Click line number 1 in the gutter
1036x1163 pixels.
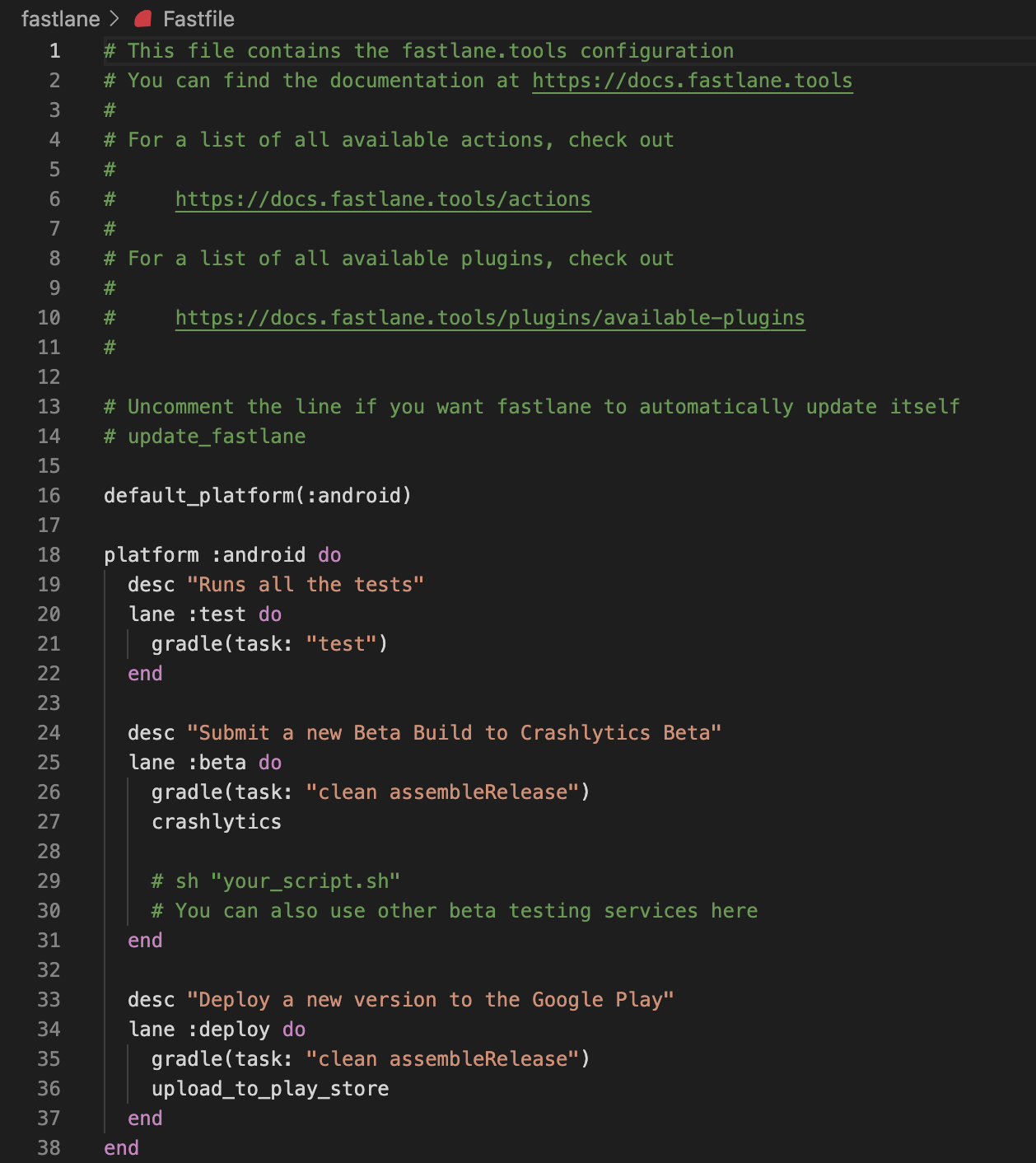pos(54,51)
